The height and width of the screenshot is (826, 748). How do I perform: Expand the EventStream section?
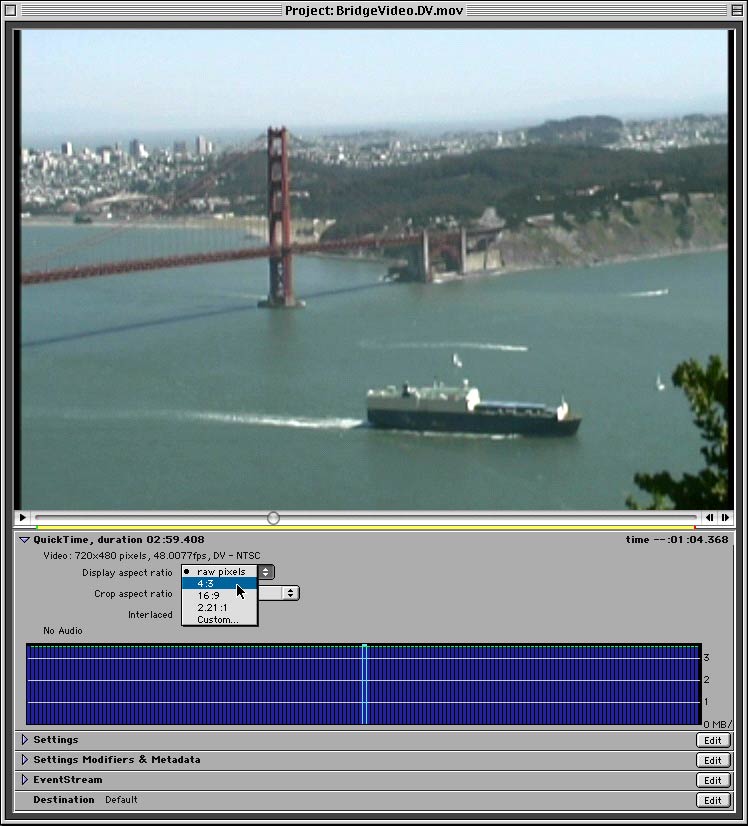click(25, 780)
